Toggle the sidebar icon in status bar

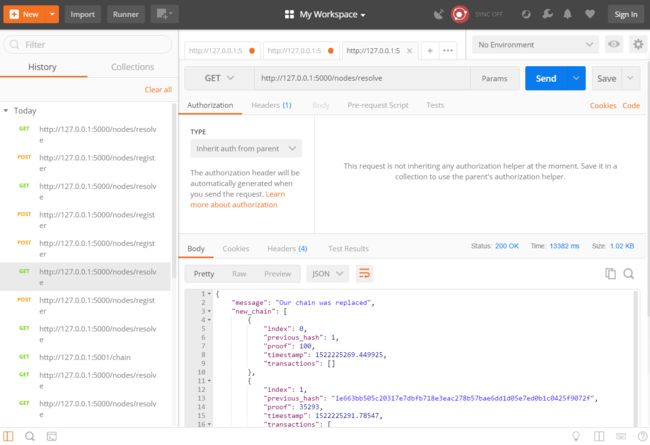point(8,436)
